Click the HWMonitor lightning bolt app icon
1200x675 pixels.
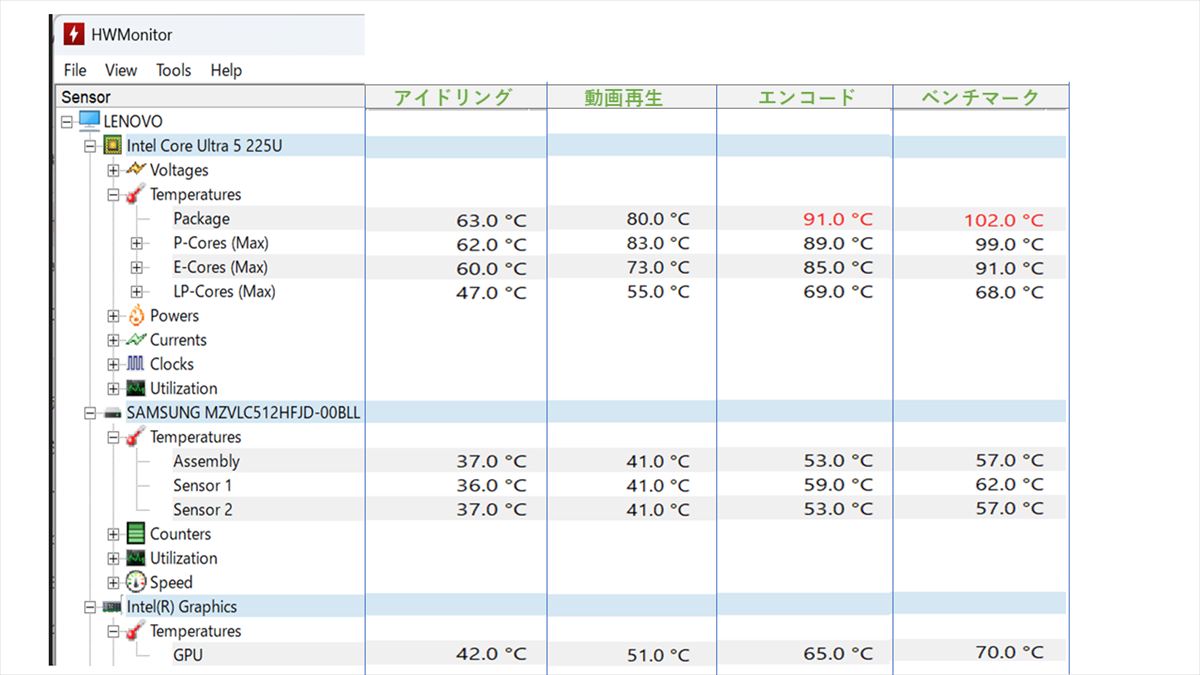pyautogui.click(x=74, y=34)
